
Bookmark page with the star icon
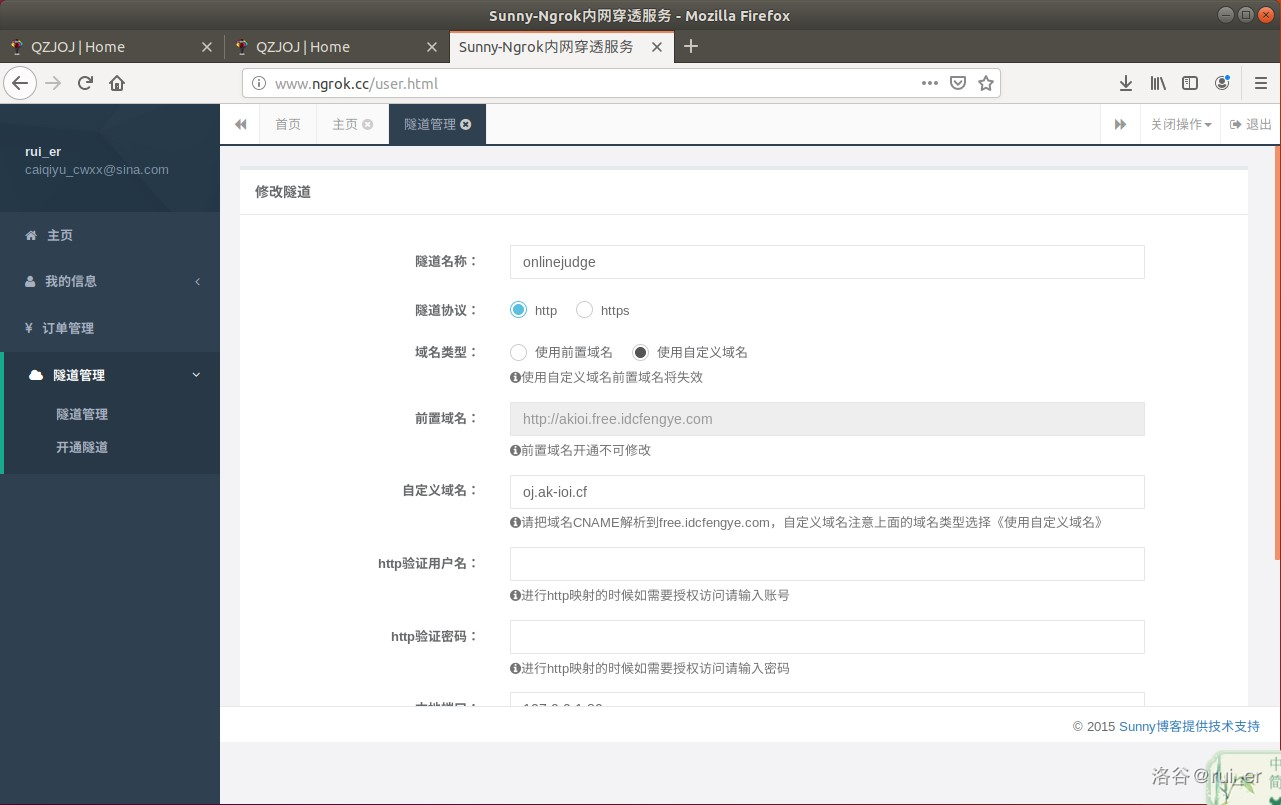(x=985, y=83)
